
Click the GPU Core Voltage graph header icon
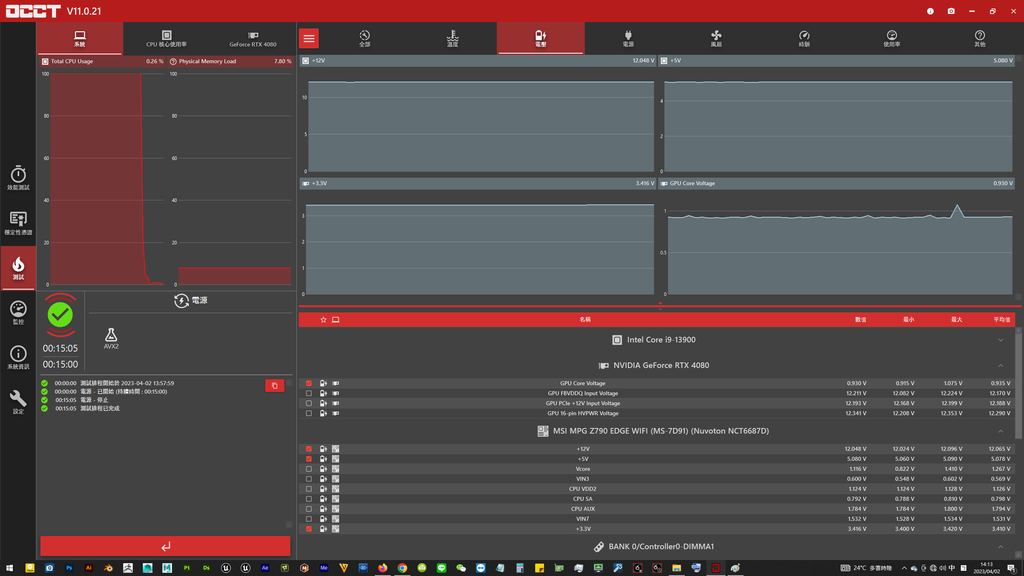(x=664, y=184)
